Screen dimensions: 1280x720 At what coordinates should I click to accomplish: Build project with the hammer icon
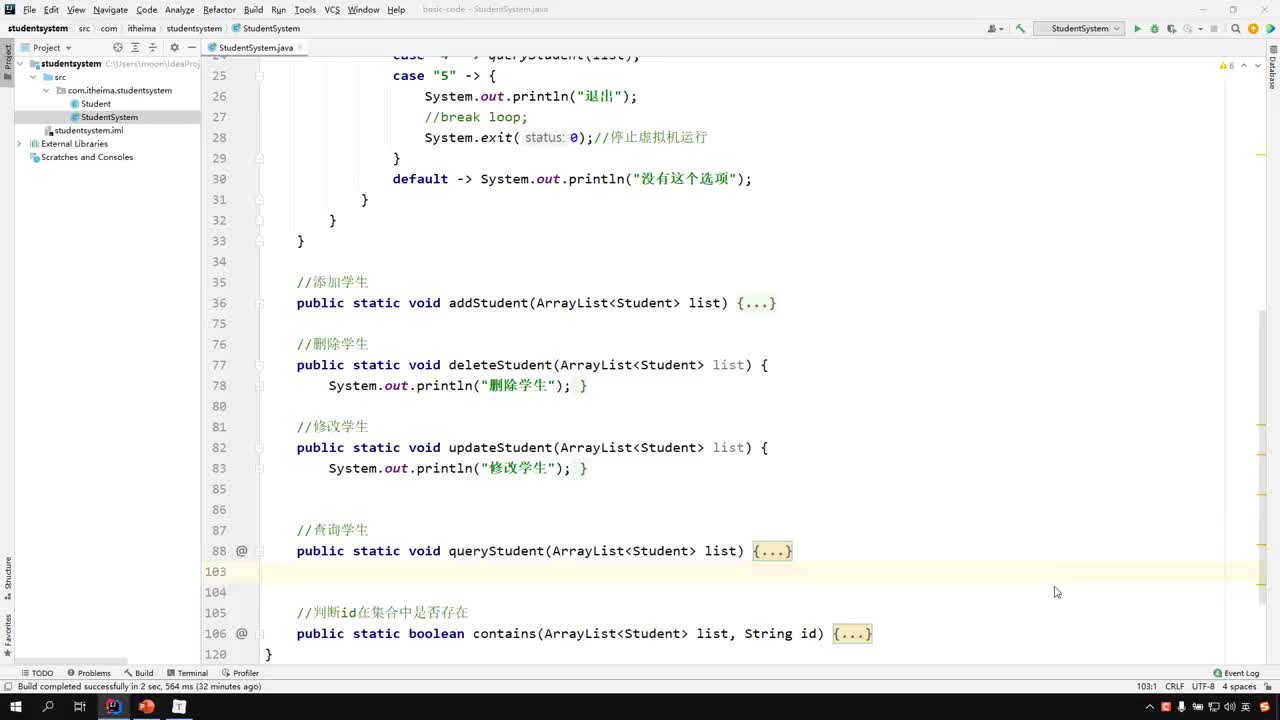1020,29
